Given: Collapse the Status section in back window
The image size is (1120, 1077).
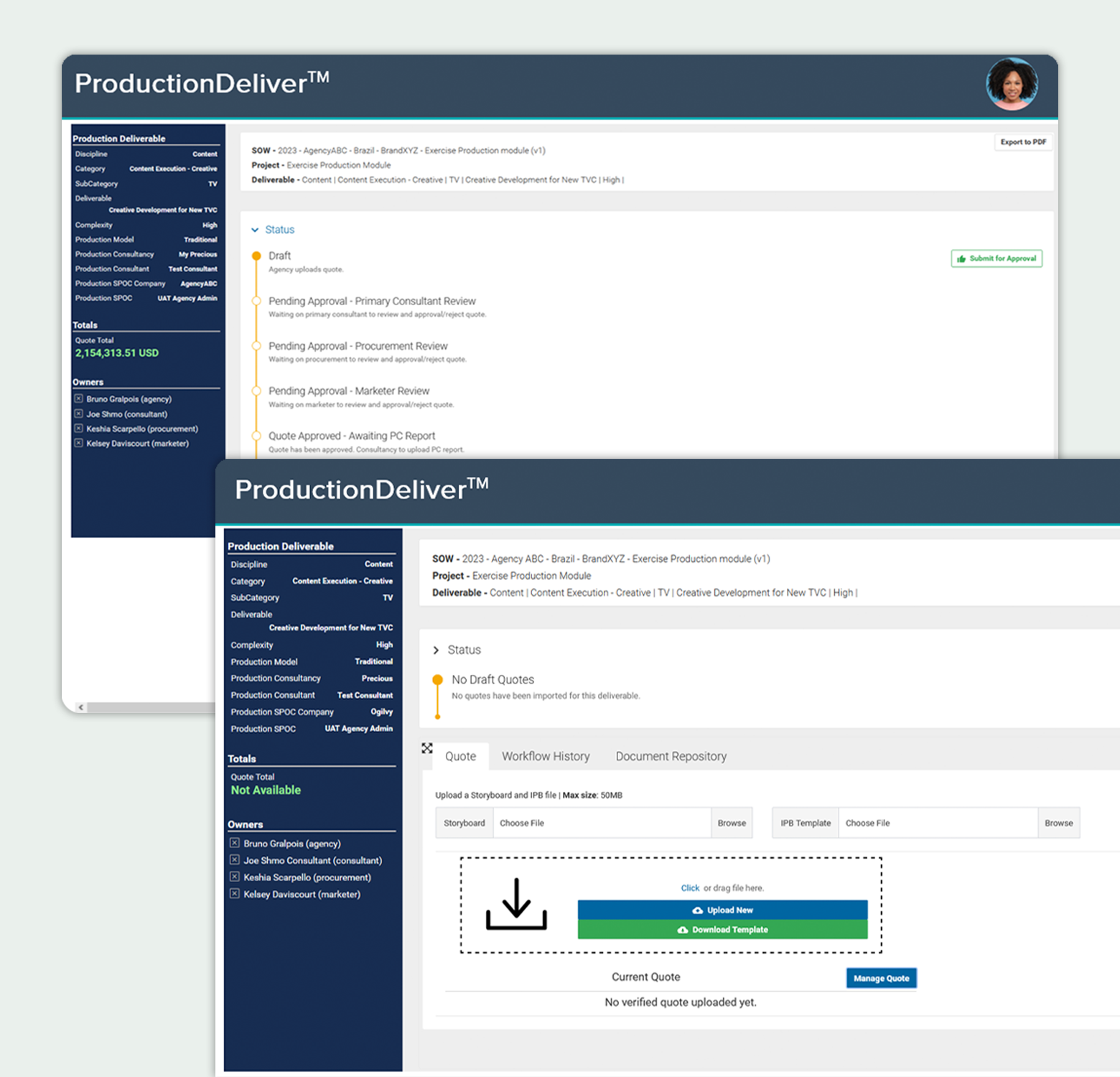Looking at the screenshot, I should point(255,230).
